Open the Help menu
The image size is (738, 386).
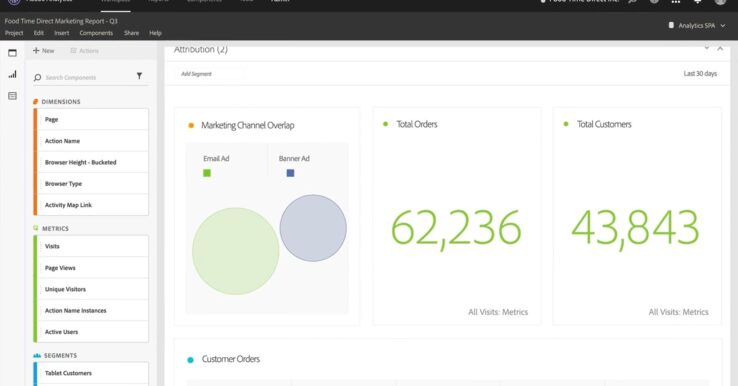tap(155, 33)
